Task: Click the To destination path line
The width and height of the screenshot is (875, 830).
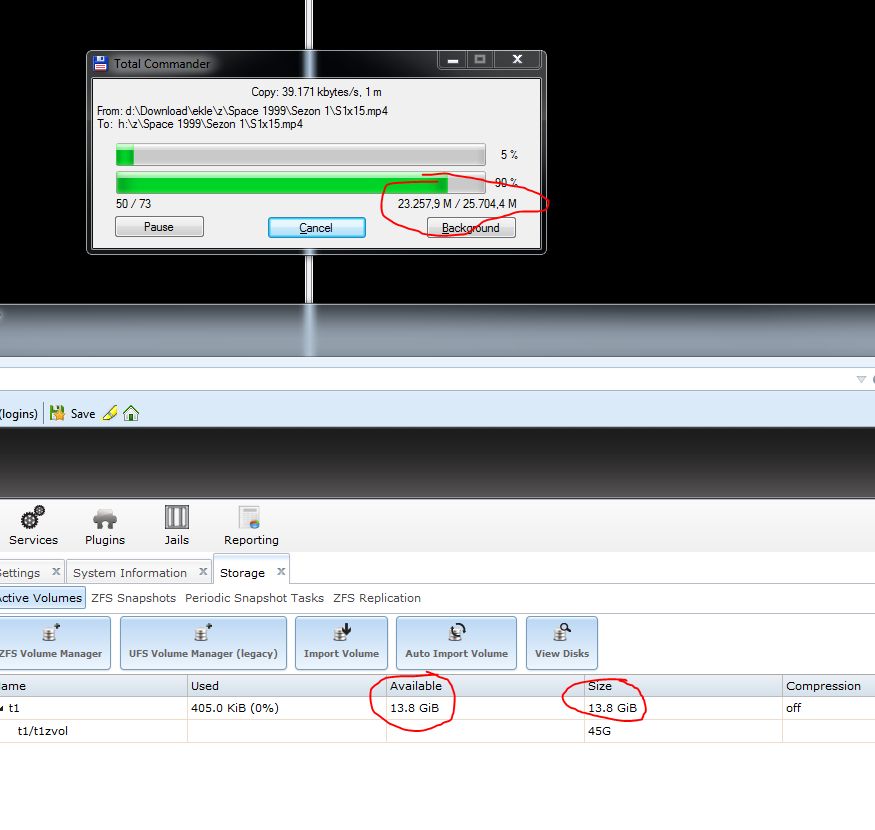Action: point(200,124)
